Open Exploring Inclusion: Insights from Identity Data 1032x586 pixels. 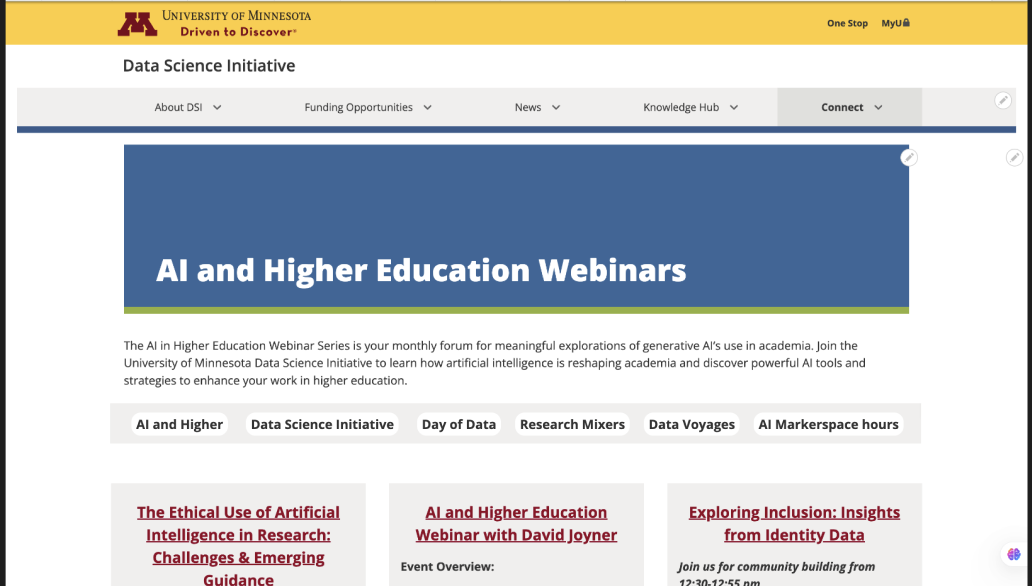pos(794,523)
